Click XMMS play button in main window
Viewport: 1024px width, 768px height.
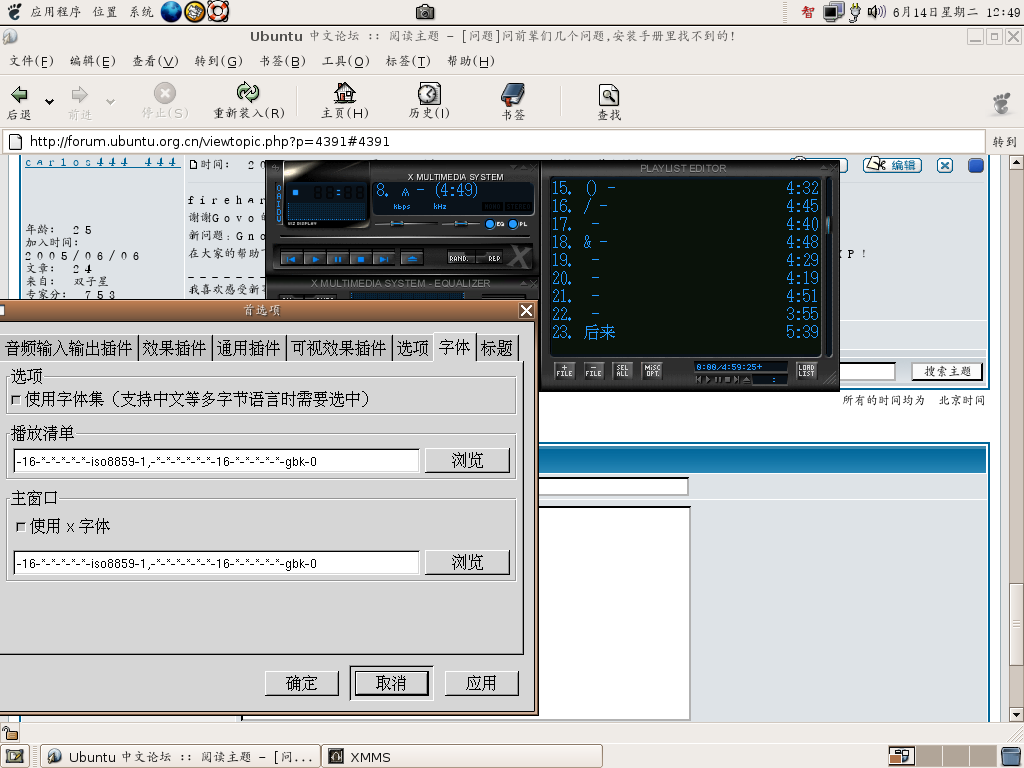point(314,259)
